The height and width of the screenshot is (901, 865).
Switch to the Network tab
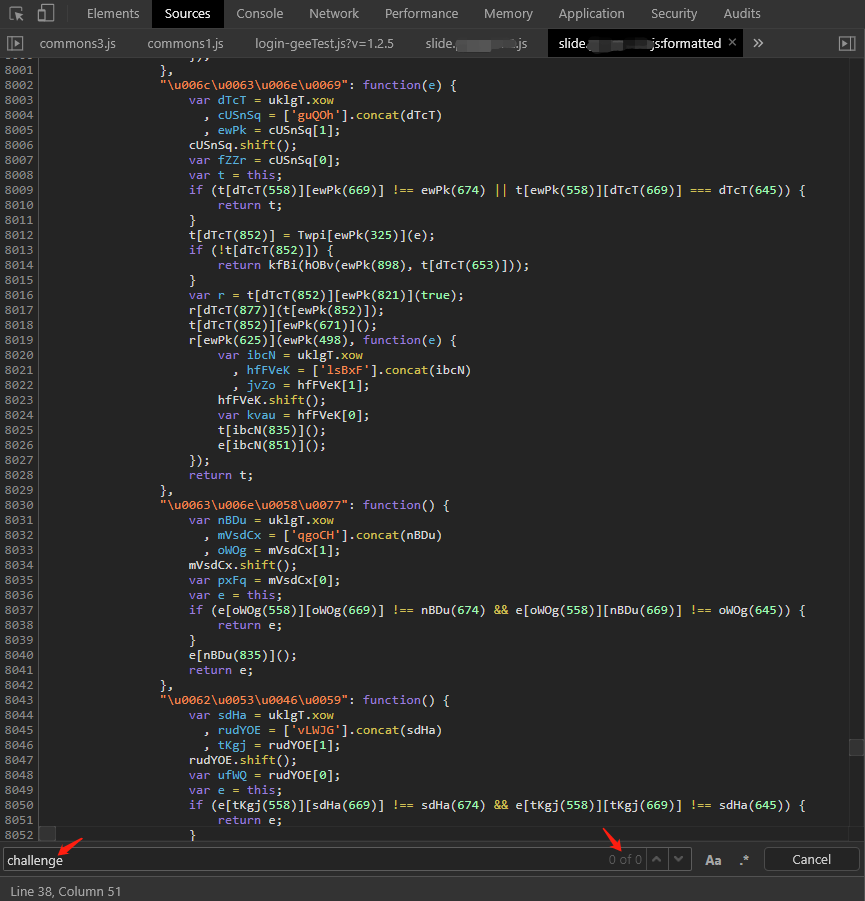[x=334, y=13]
